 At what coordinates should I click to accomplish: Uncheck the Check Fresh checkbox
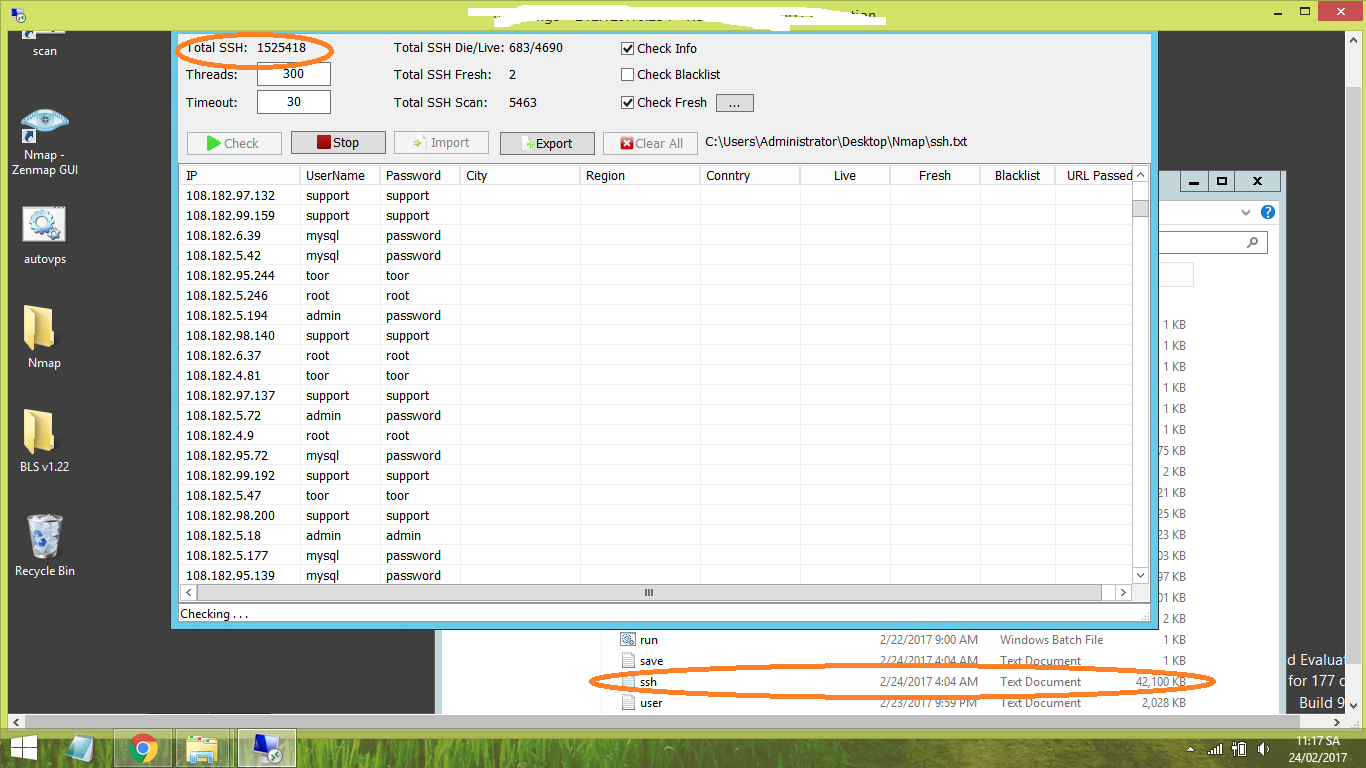[x=628, y=102]
